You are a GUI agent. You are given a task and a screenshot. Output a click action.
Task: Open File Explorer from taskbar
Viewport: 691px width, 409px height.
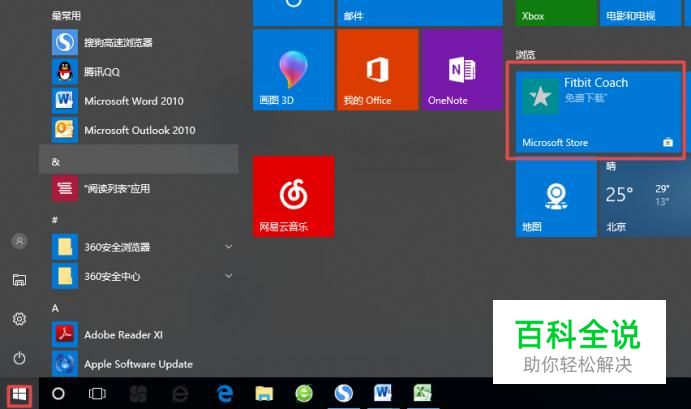264,394
